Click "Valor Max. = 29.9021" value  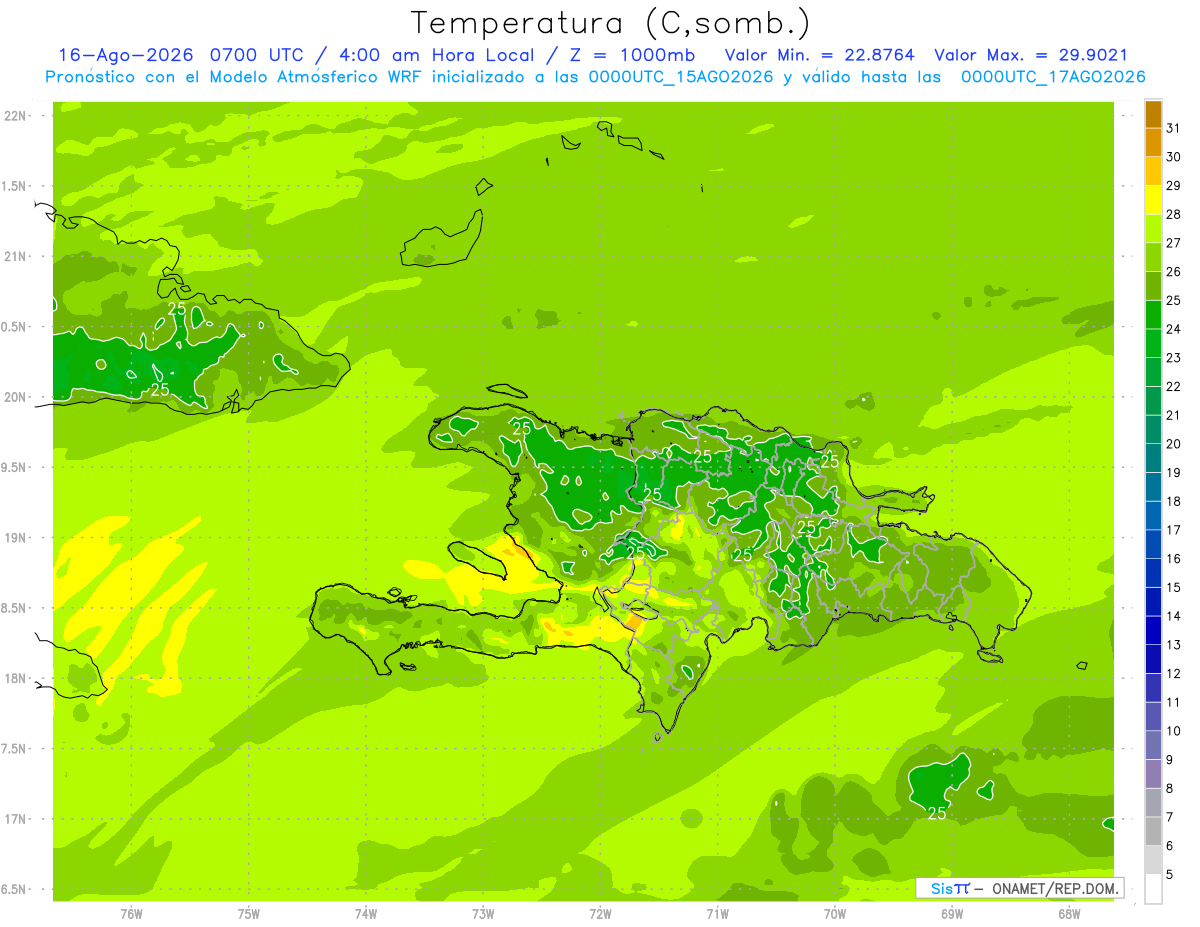coord(1031,55)
